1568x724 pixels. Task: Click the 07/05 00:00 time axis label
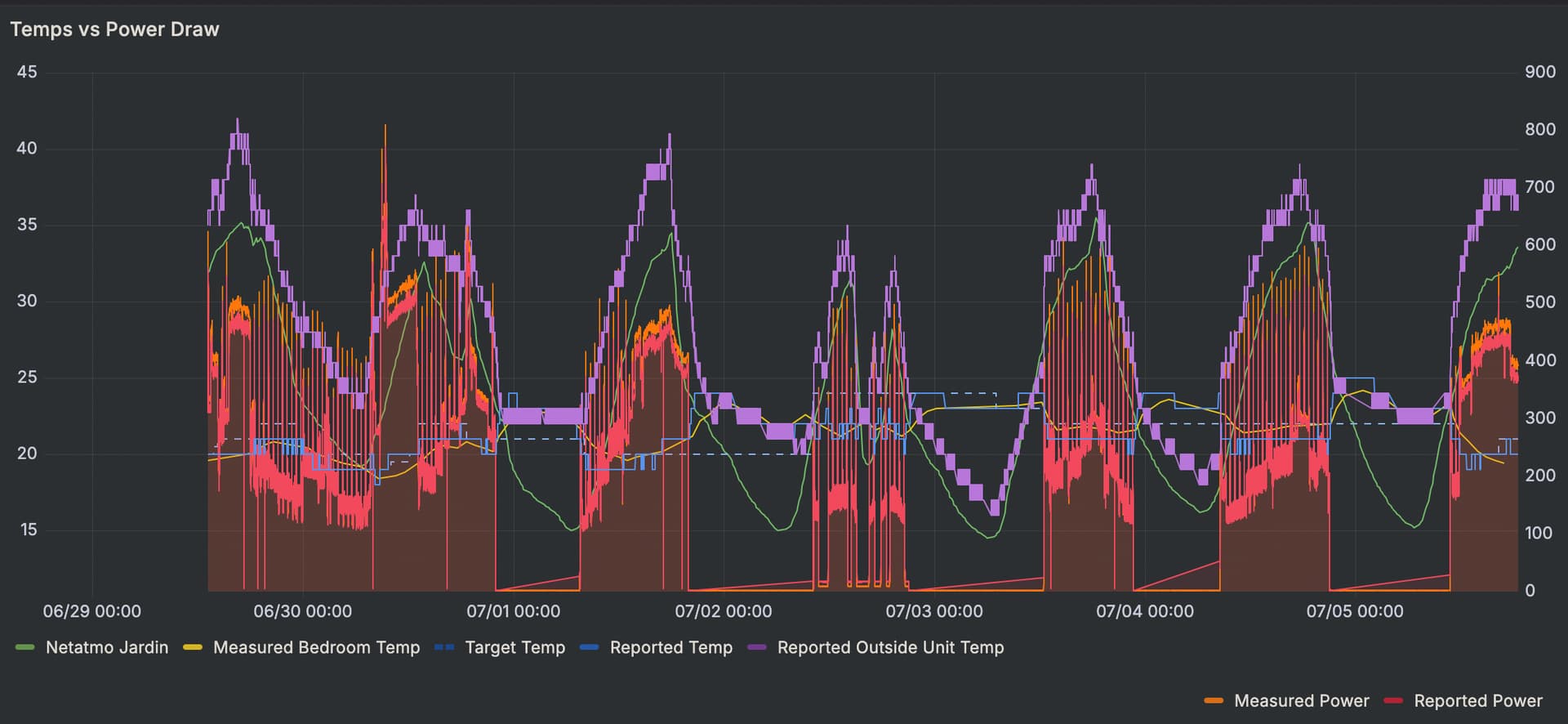pos(1355,611)
